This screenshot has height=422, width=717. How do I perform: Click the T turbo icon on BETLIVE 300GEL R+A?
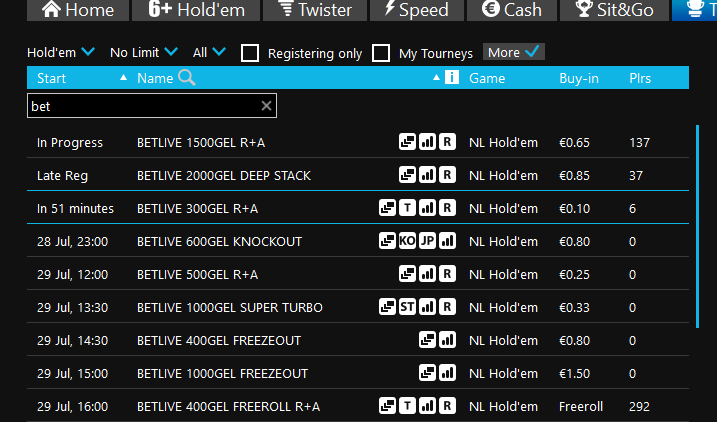pos(407,208)
